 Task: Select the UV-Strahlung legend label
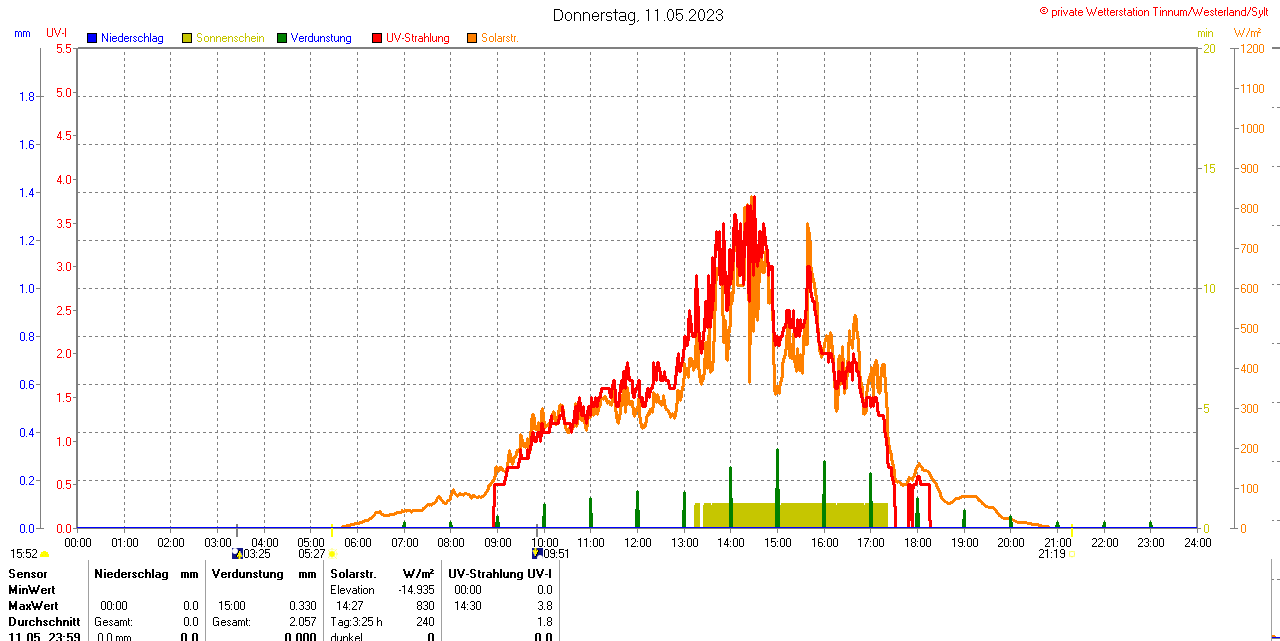(x=417, y=38)
